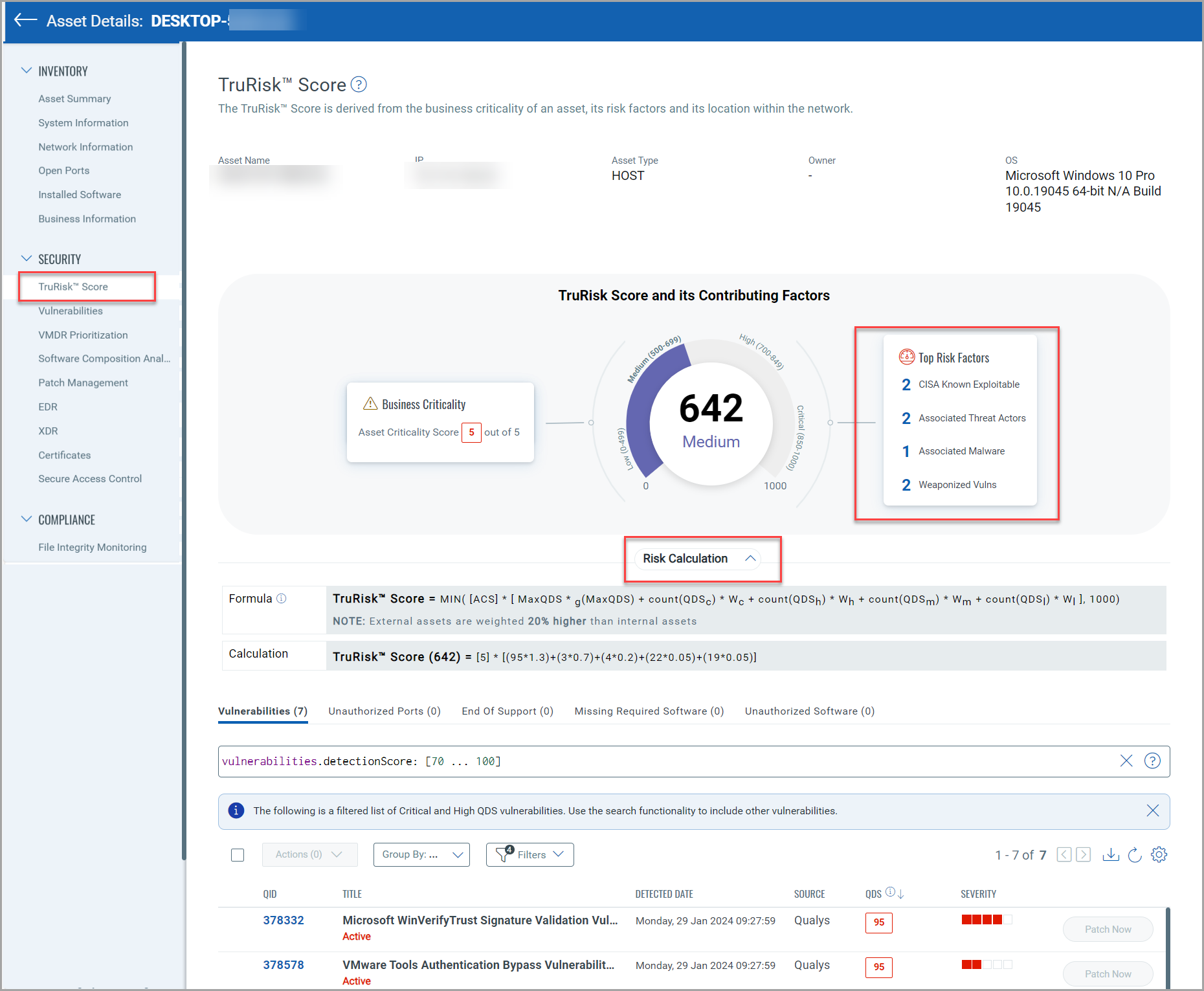Open EDR page
Screen dimensions: 1204x991
pyautogui.click(x=48, y=406)
